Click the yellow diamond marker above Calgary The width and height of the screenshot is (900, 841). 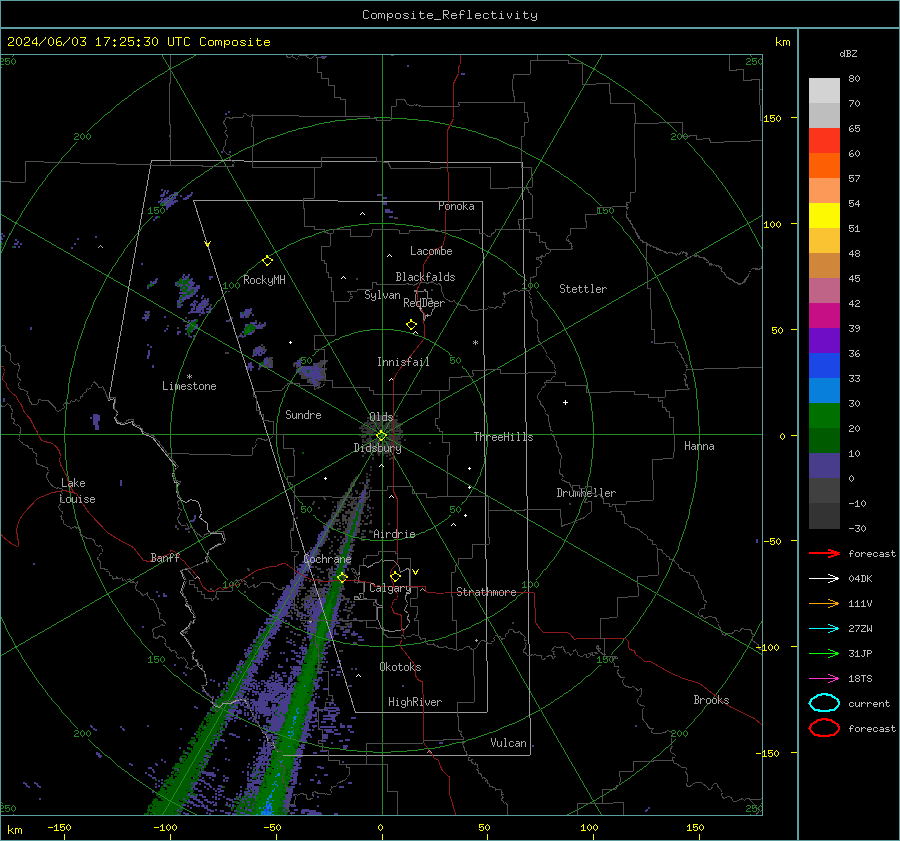click(395, 576)
